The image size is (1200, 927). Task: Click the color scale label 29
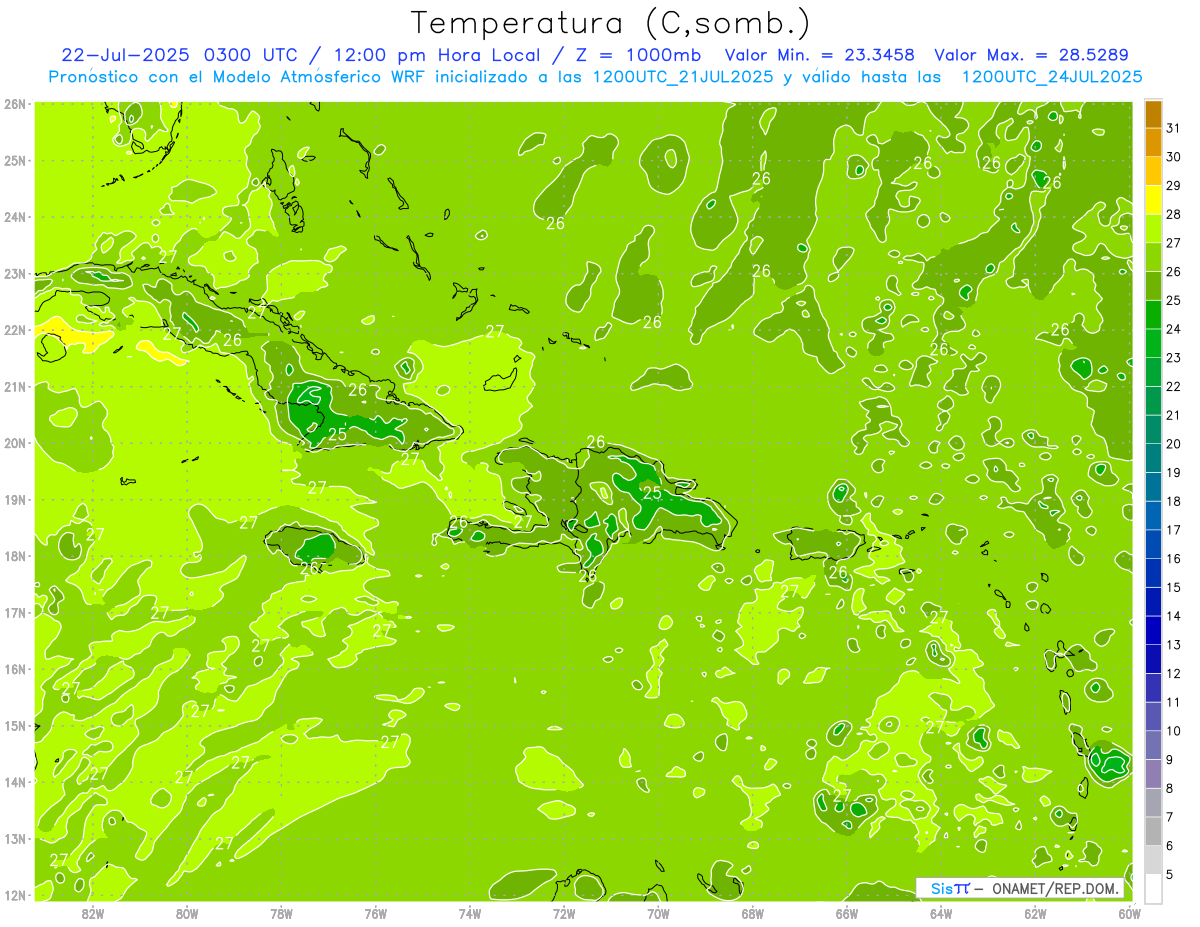1173,186
